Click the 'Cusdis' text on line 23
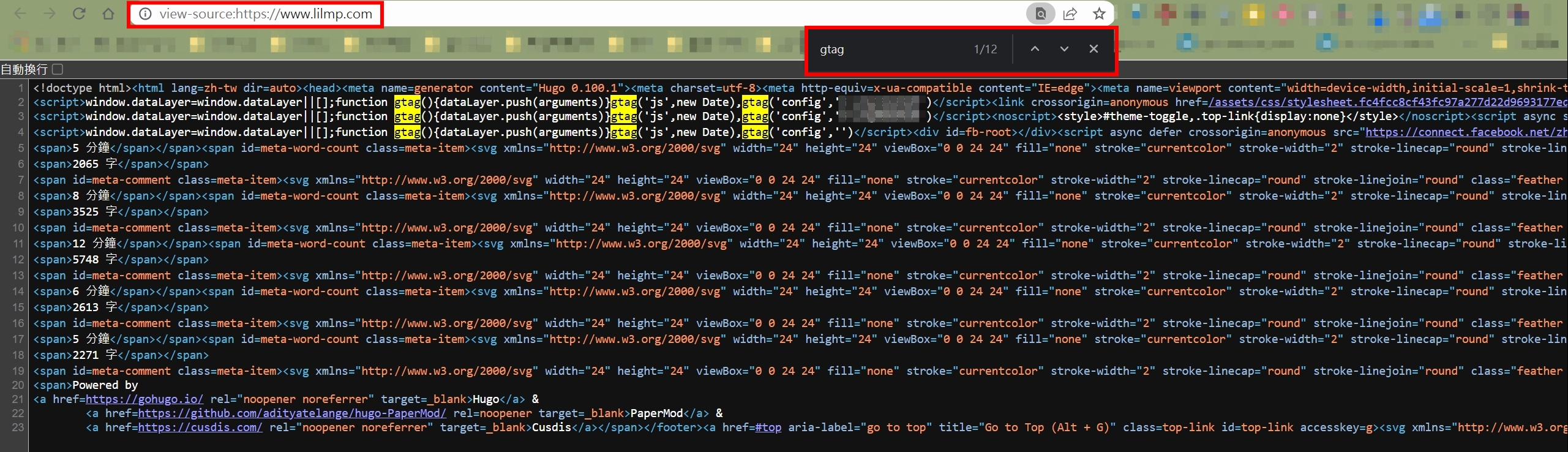1568x452 pixels. pyautogui.click(x=551, y=428)
